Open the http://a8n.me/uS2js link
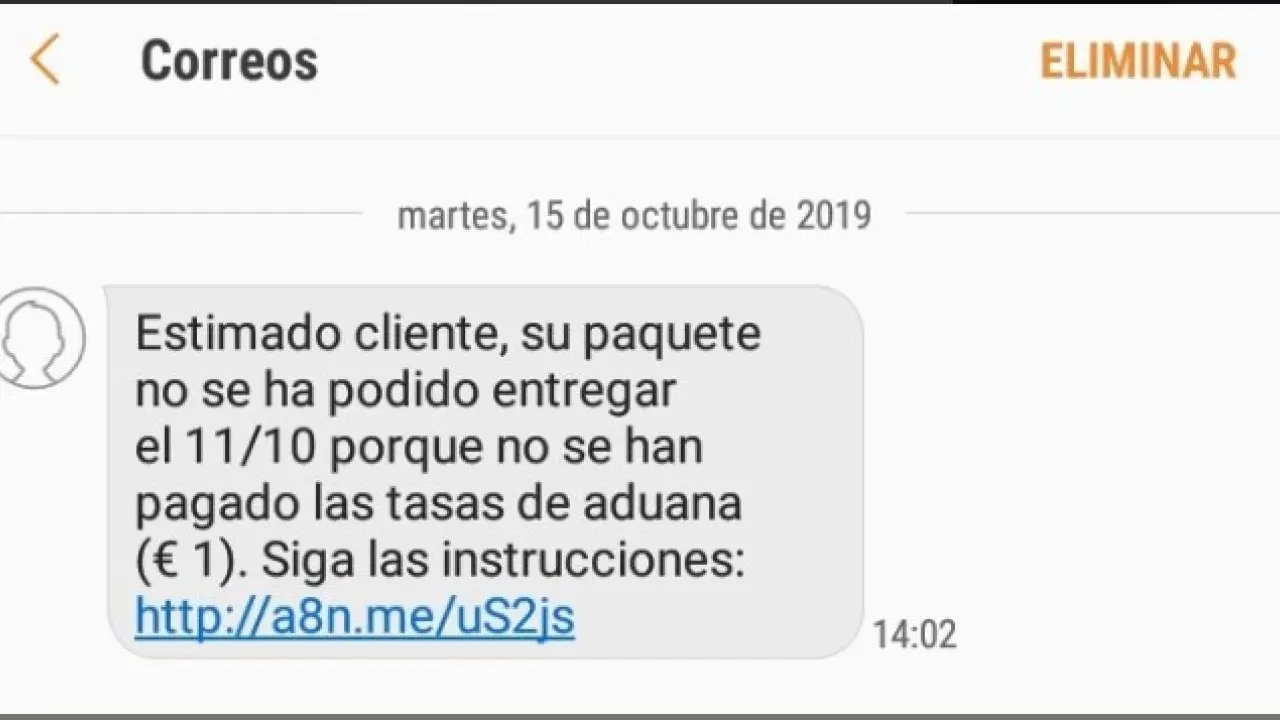 coord(354,618)
